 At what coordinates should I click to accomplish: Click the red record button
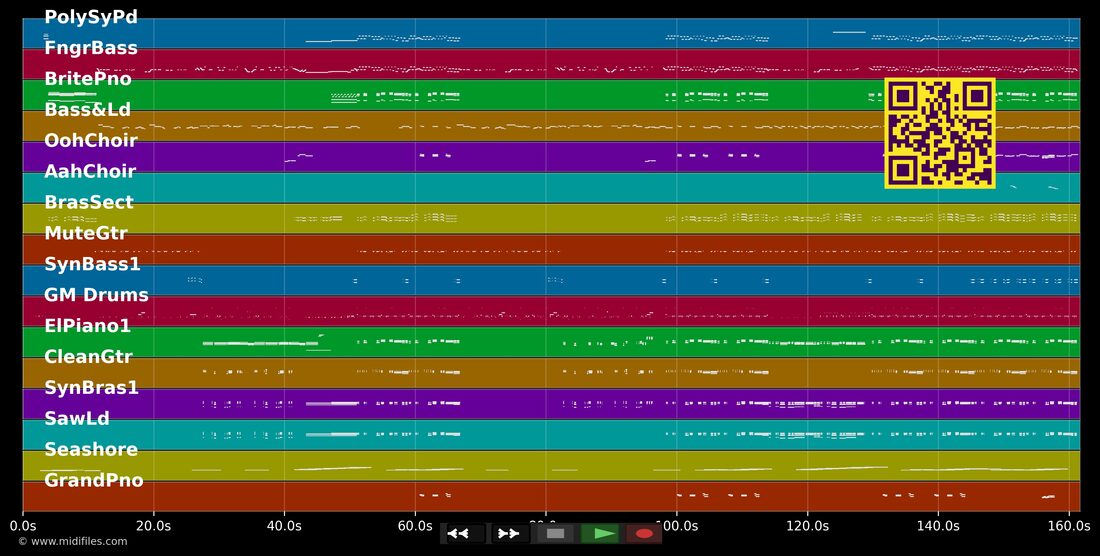coord(643,534)
